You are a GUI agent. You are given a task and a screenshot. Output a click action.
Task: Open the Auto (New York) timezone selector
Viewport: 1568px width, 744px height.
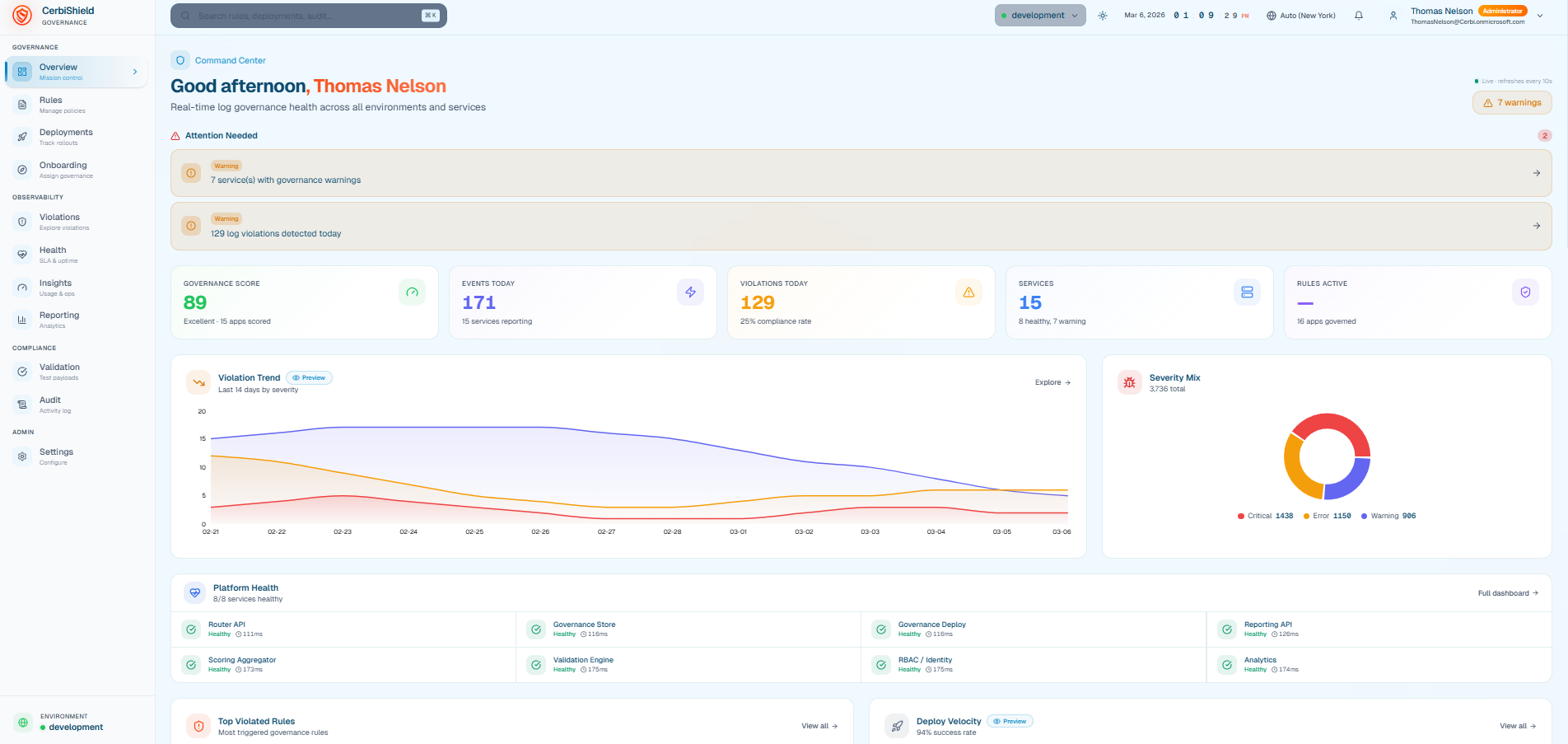click(1301, 16)
